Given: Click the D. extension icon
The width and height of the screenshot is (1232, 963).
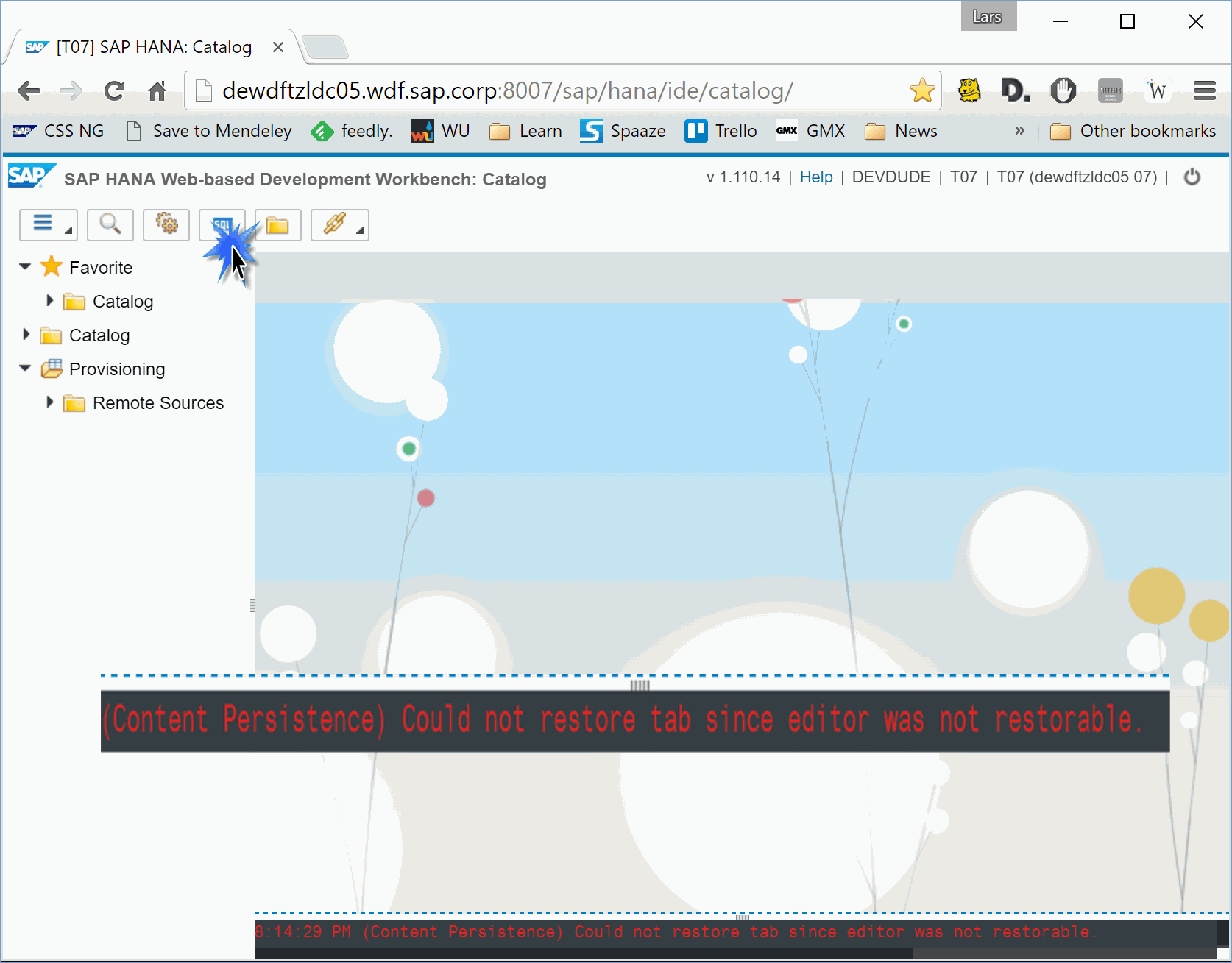Looking at the screenshot, I should (1016, 90).
